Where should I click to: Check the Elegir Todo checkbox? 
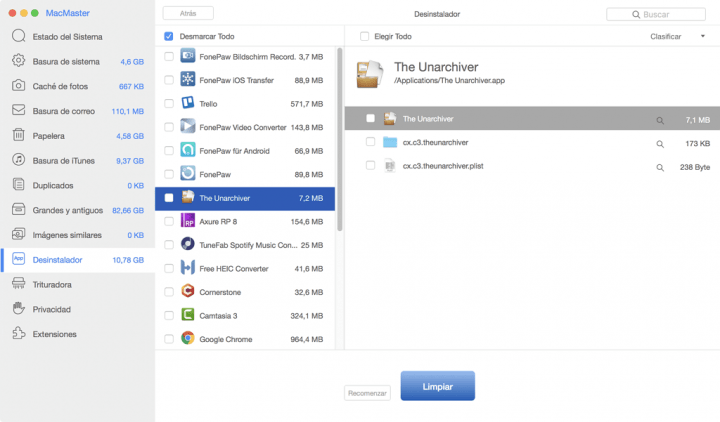pyautogui.click(x=364, y=36)
